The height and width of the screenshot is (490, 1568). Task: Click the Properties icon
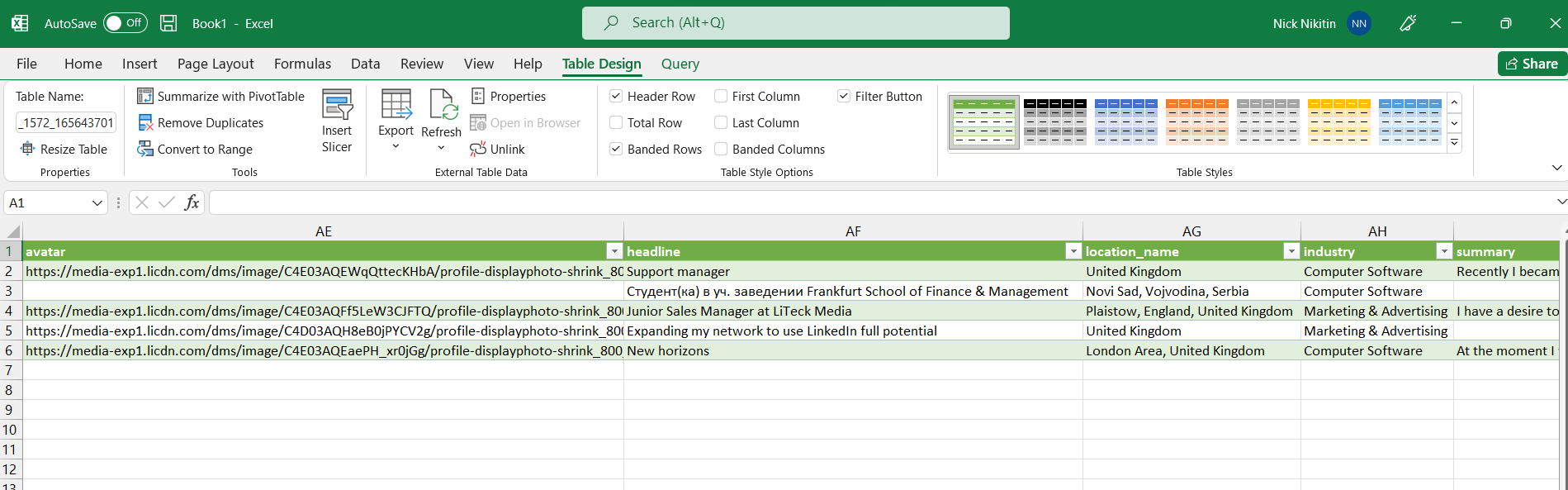click(478, 97)
